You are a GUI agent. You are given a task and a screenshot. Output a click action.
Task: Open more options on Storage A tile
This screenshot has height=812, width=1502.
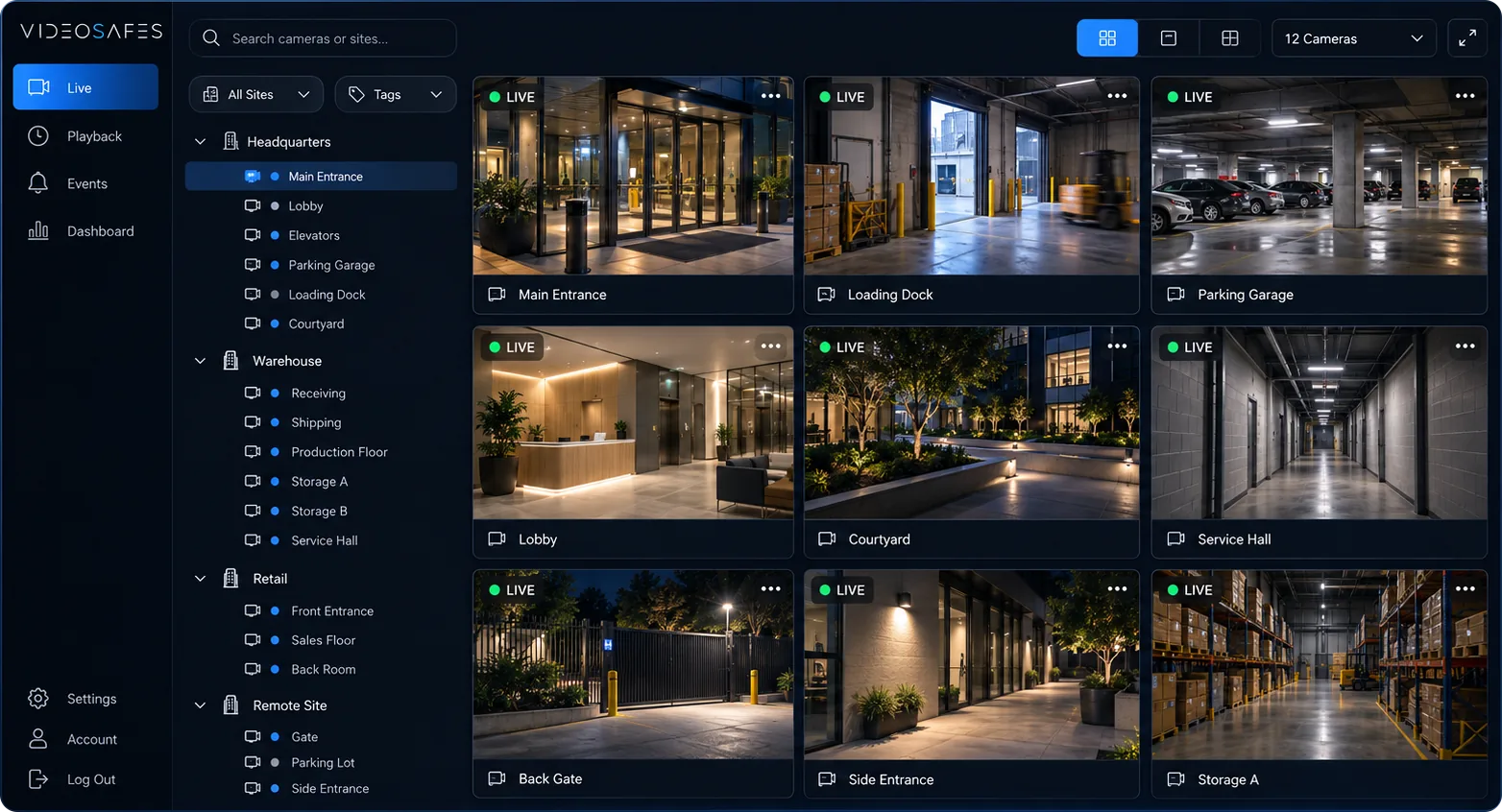pyautogui.click(x=1465, y=589)
